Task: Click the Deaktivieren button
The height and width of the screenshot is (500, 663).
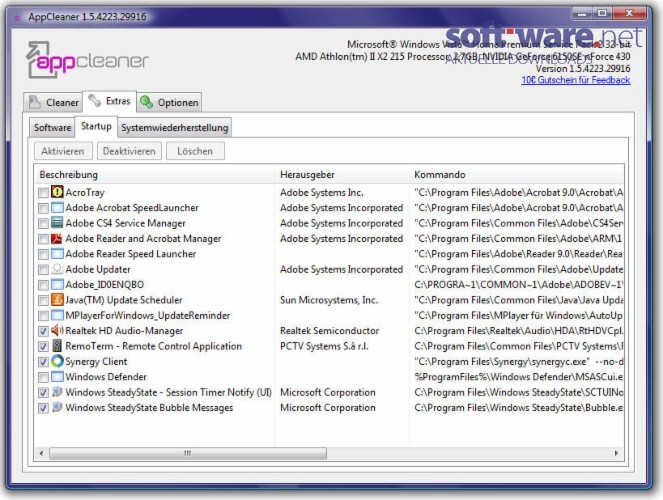Action: (x=129, y=151)
